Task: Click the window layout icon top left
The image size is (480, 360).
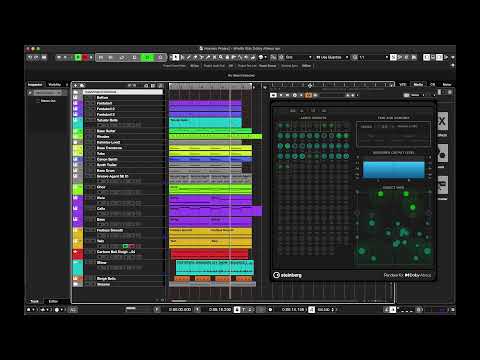Action: [x=44, y=57]
